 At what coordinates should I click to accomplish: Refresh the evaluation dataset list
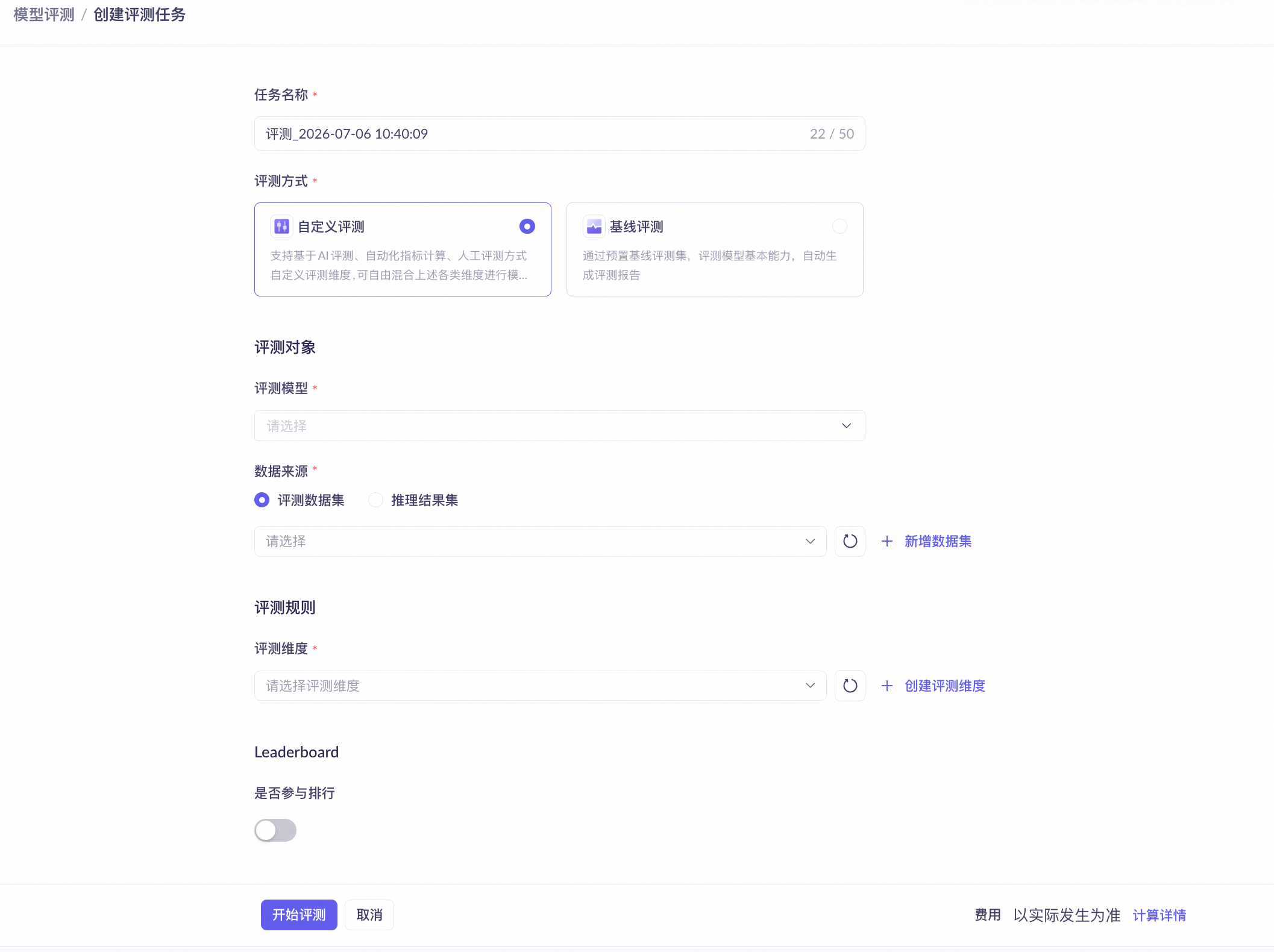pos(850,541)
